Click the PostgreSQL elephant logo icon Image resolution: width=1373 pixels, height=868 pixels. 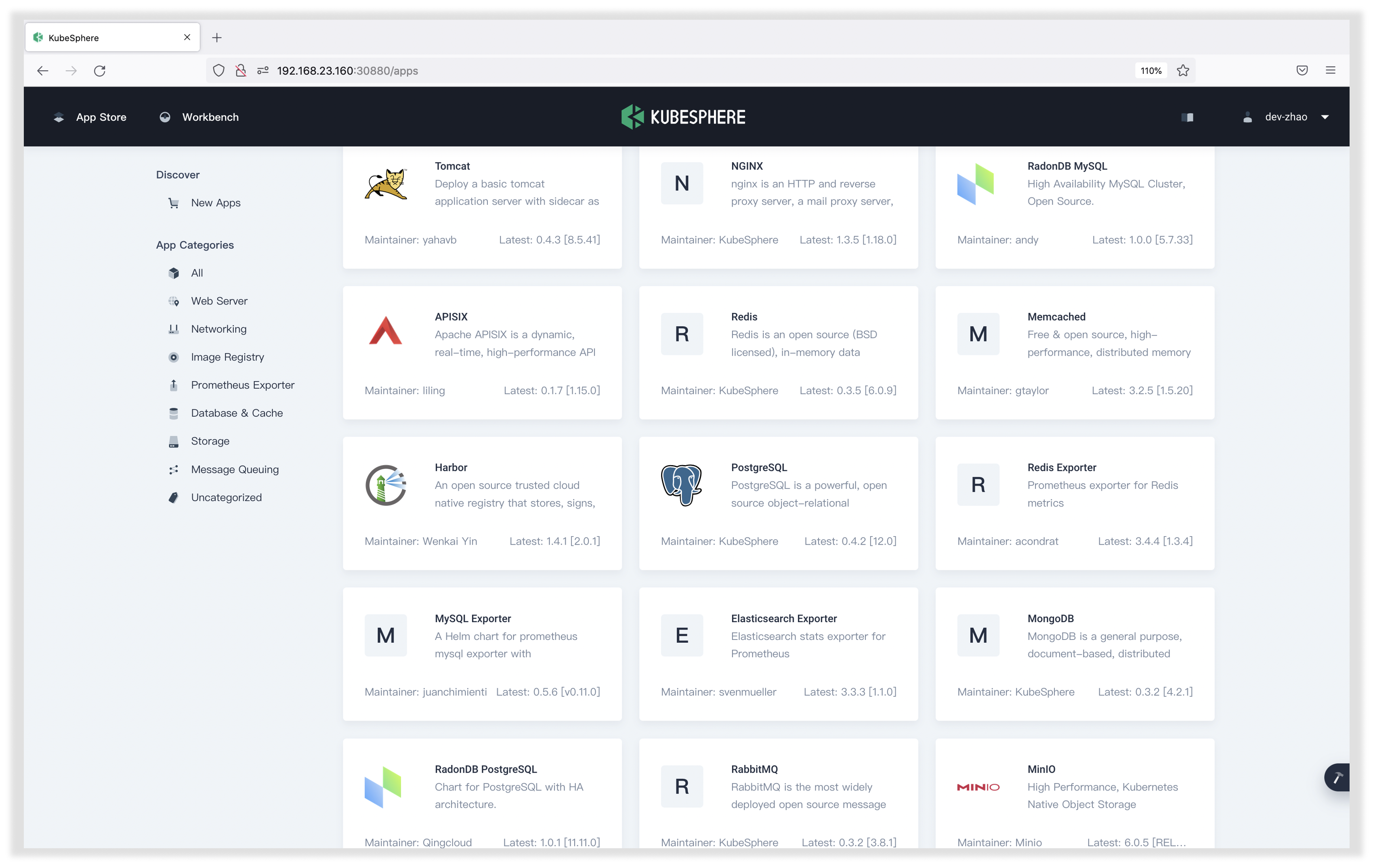tap(681, 485)
